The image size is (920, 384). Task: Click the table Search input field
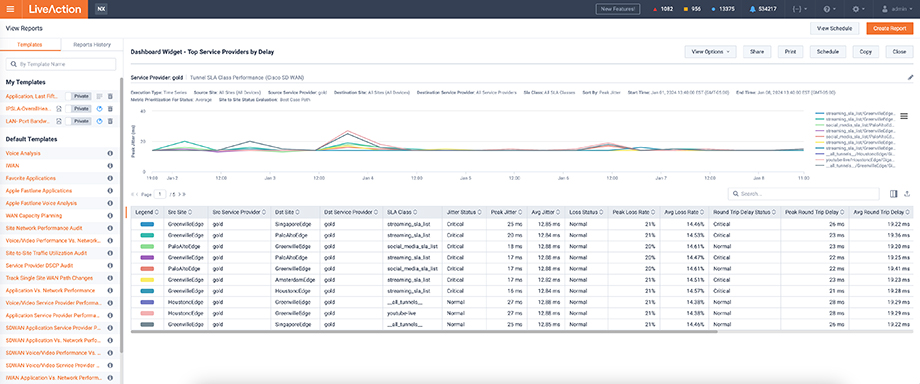[x=803, y=194]
